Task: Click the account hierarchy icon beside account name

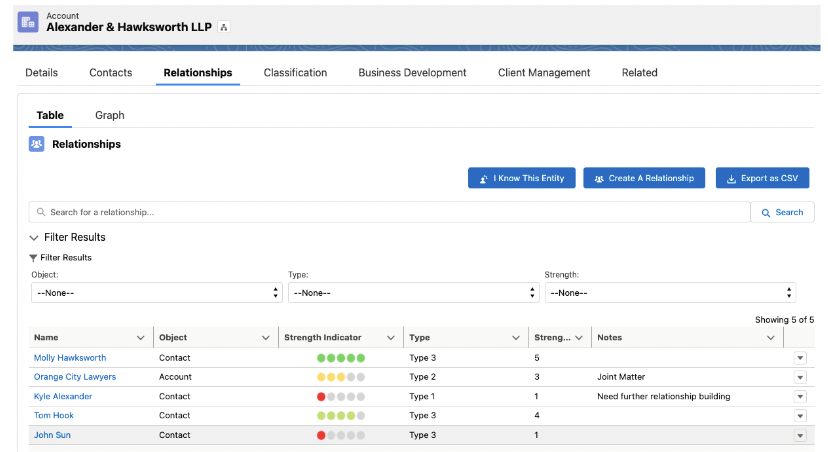Action: pos(224,27)
